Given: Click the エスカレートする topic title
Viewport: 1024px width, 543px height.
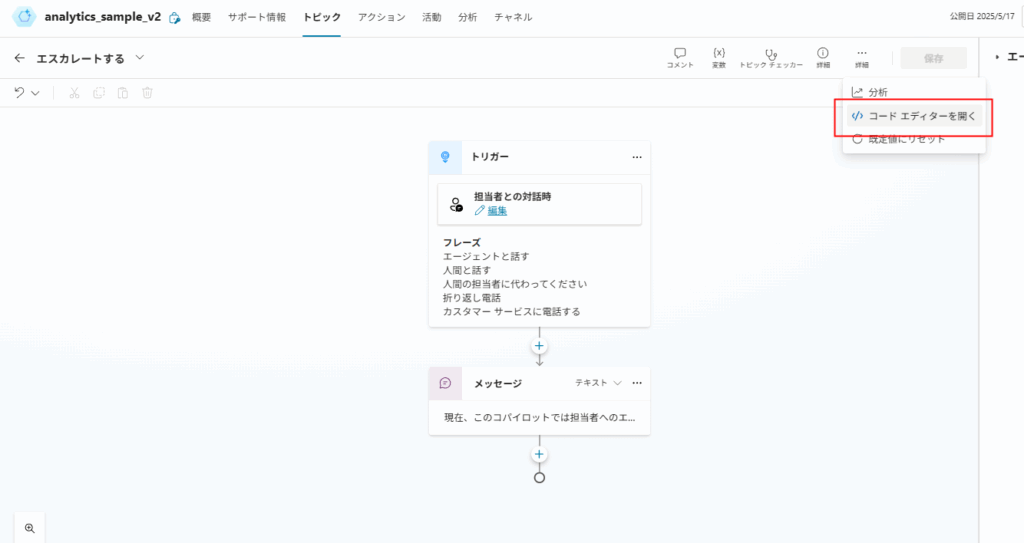Looking at the screenshot, I should pyautogui.click(x=80, y=59).
